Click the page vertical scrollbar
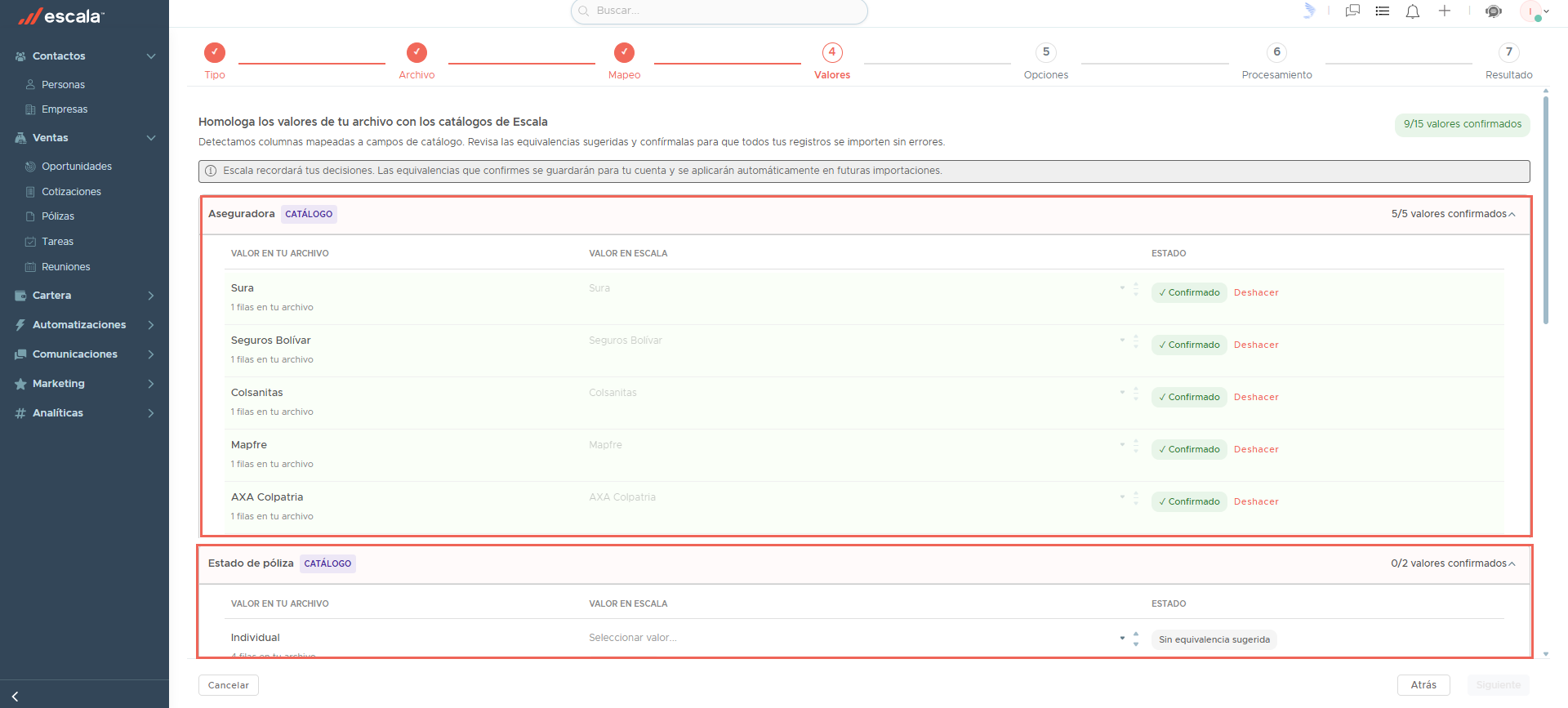The width and height of the screenshot is (1568, 708). tap(1546, 211)
